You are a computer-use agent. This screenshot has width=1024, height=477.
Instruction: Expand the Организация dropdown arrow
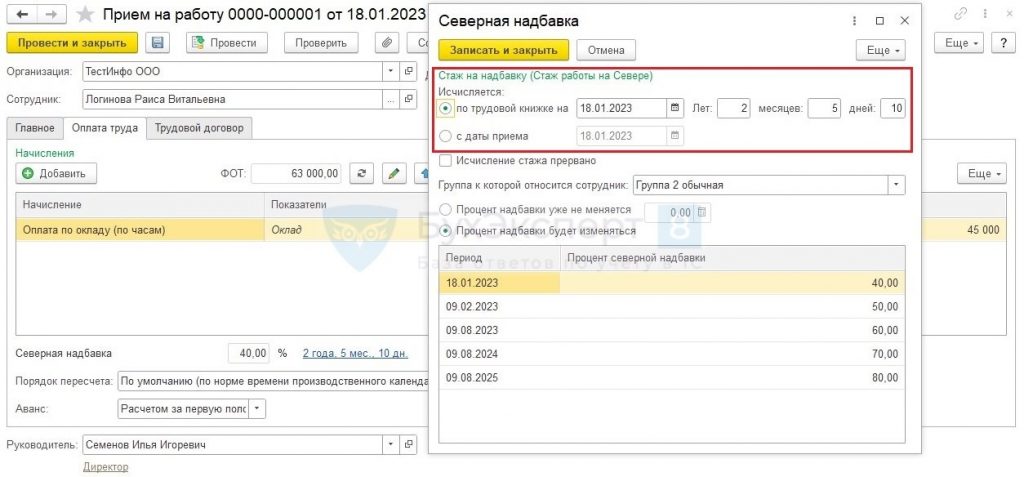[391, 71]
